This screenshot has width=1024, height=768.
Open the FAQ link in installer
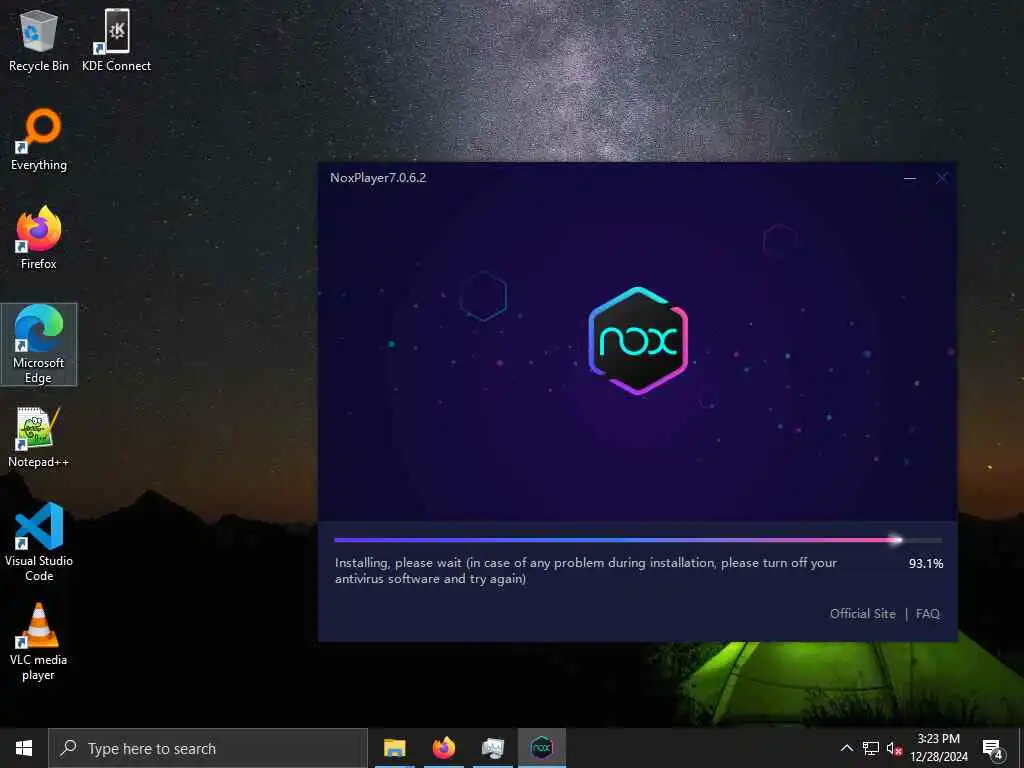coord(927,613)
